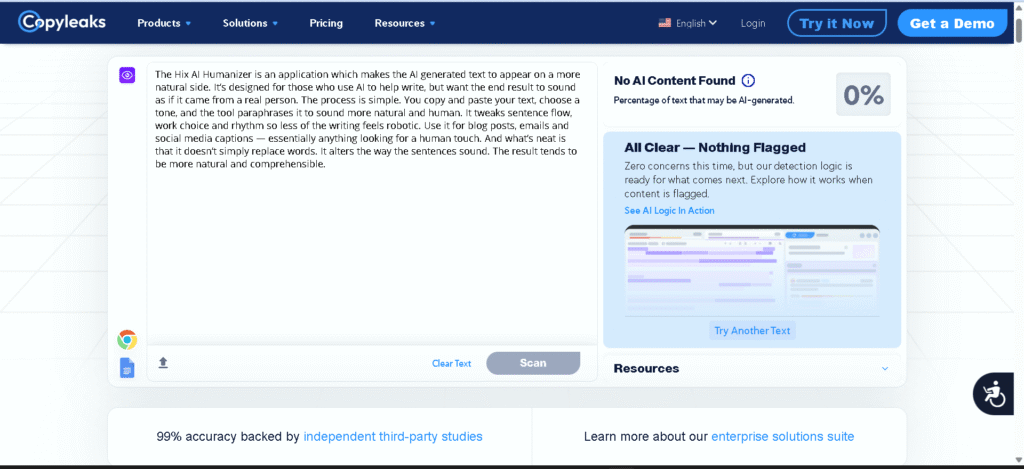Go to the Pricing page
Image resolution: width=1024 pixels, height=469 pixels.
tap(326, 23)
